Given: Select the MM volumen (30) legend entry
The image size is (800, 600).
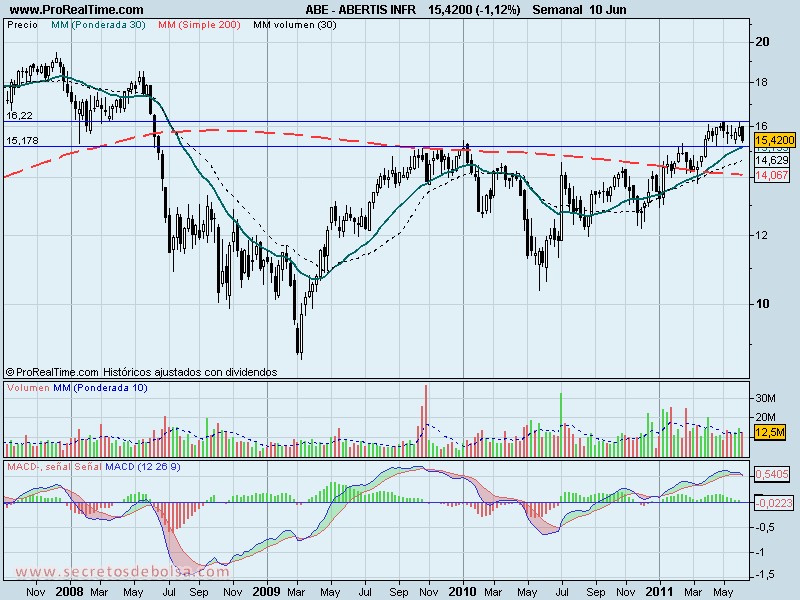Looking at the screenshot, I should tap(294, 24).
